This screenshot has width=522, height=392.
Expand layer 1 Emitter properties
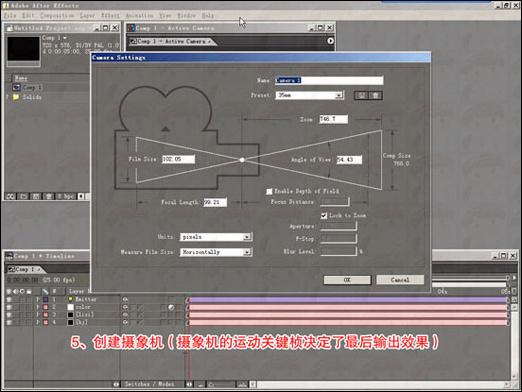point(38,299)
